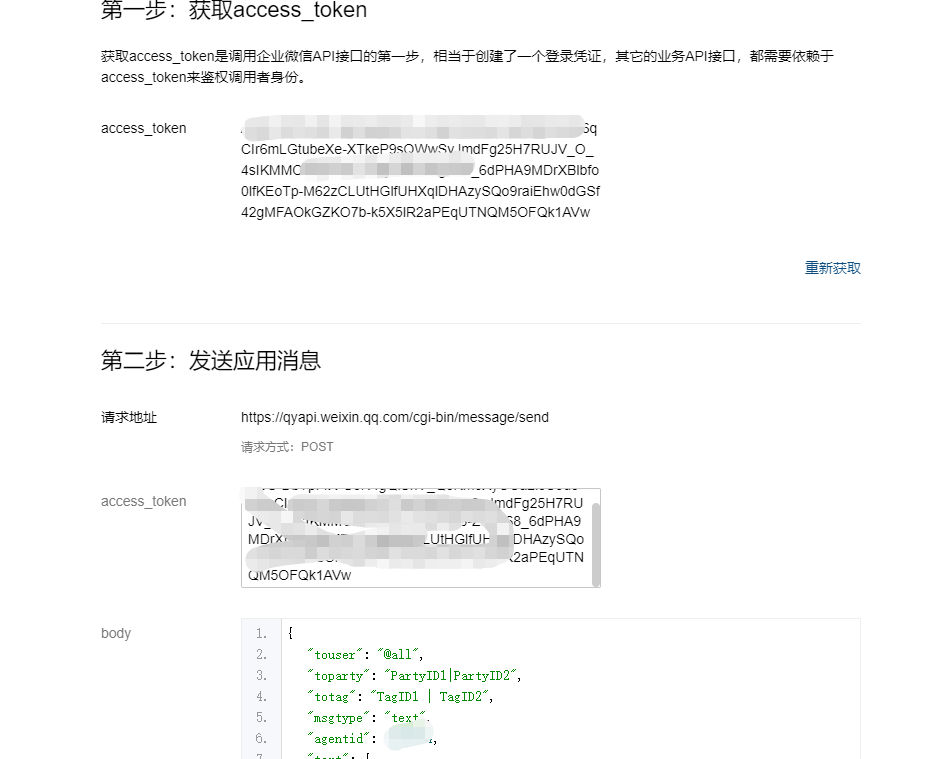
Task: Click the 第二步：发送应用消息 heading
Action: click(x=211, y=360)
